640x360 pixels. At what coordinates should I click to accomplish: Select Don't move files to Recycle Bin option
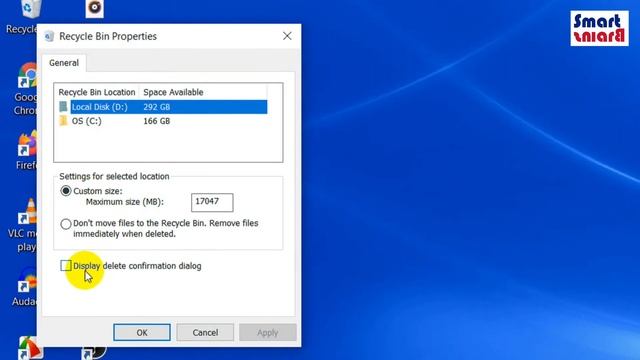(66, 224)
